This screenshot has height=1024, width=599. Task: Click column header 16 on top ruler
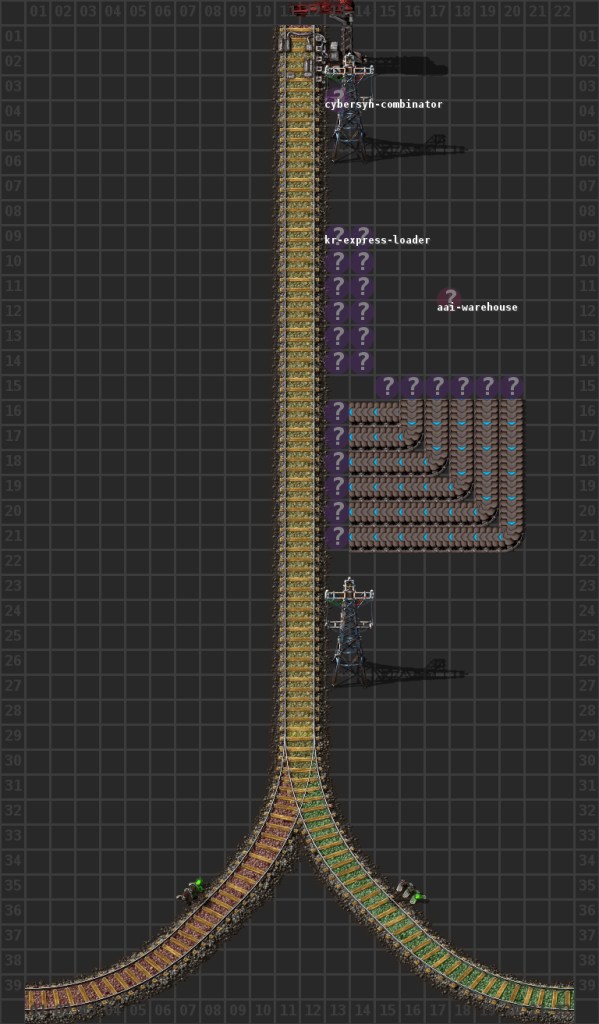point(412,11)
